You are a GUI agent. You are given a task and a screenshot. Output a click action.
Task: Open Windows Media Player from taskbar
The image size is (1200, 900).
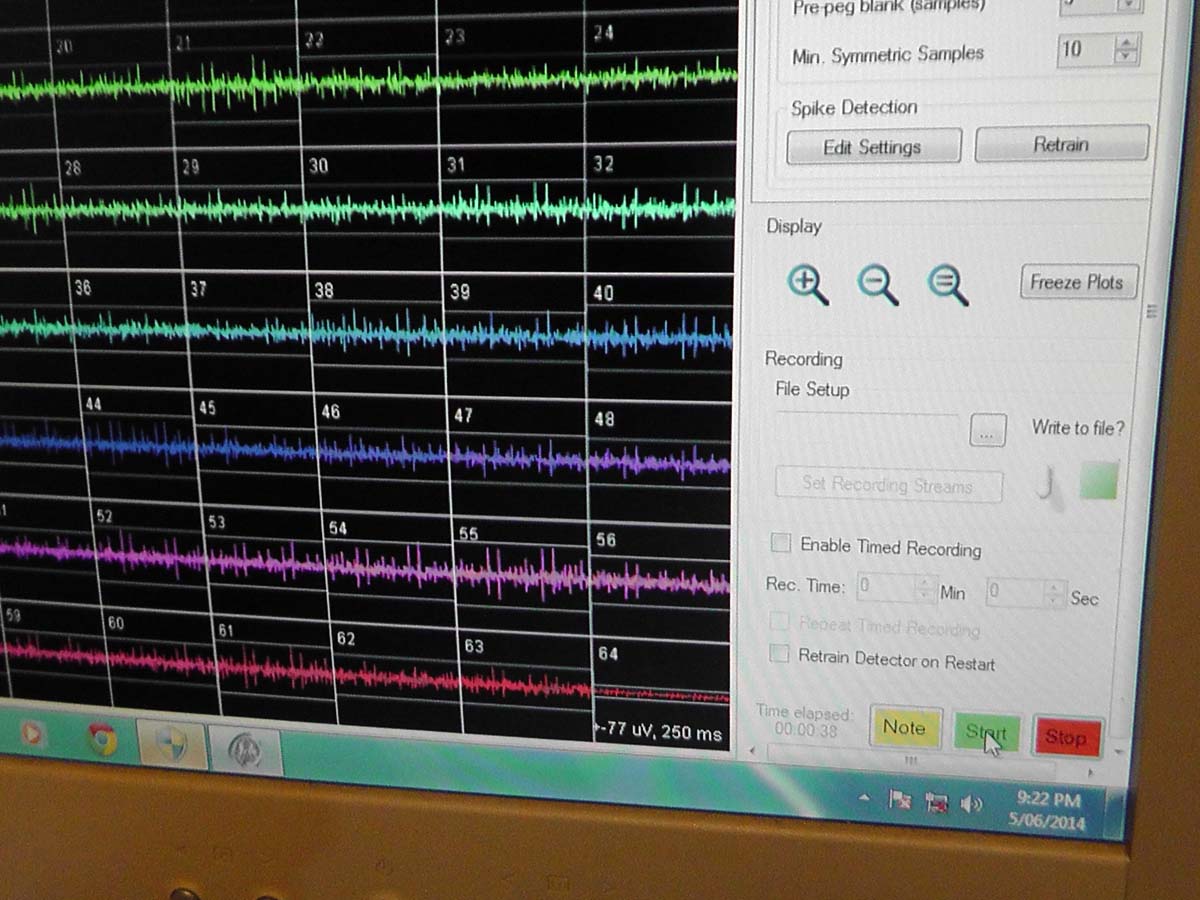coord(33,734)
